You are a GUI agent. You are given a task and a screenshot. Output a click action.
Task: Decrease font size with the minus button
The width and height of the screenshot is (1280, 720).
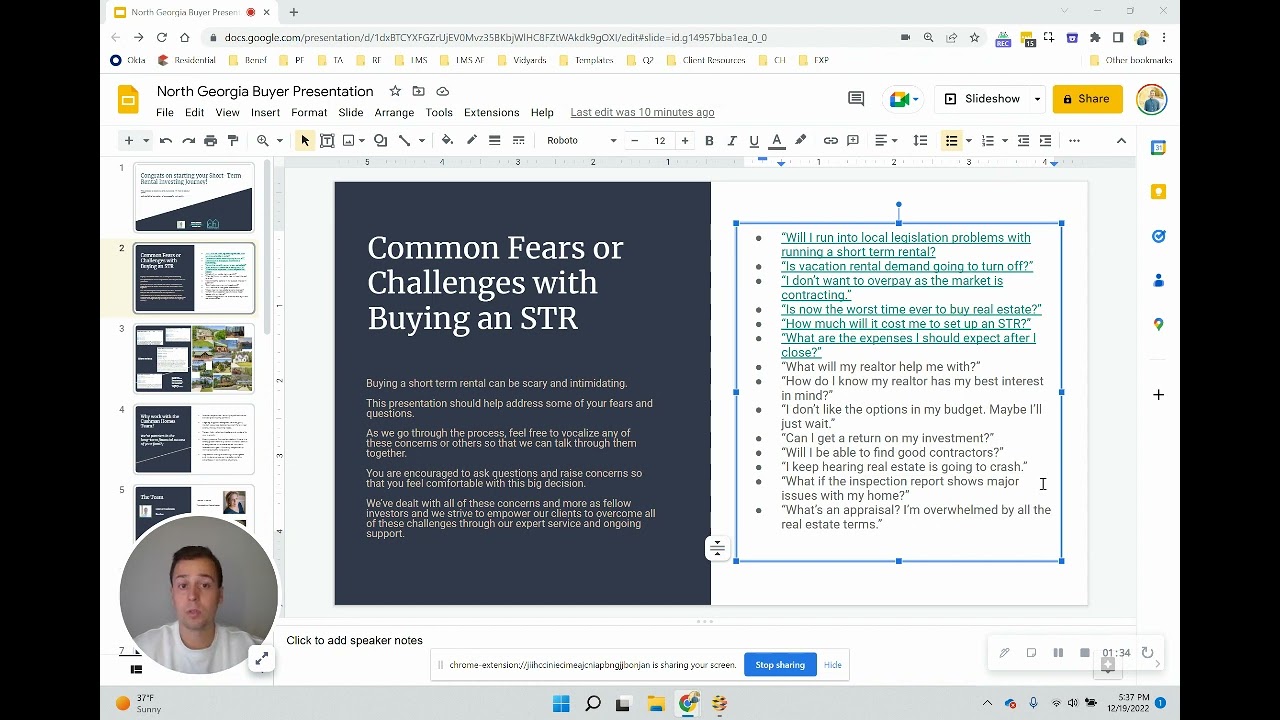634,141
